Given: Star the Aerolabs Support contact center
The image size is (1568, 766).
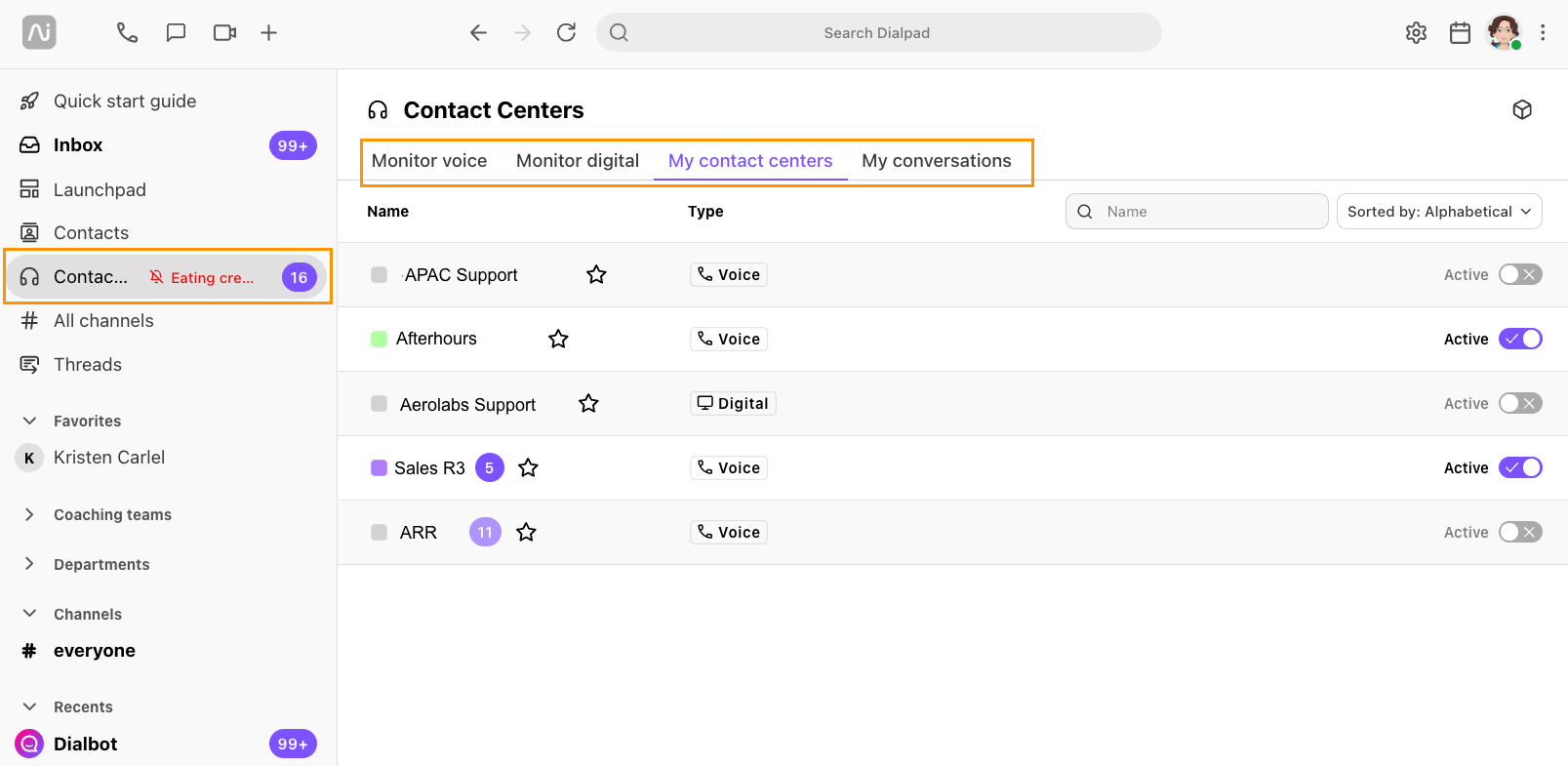Looking at the screenshot, I should coord(588,403).
